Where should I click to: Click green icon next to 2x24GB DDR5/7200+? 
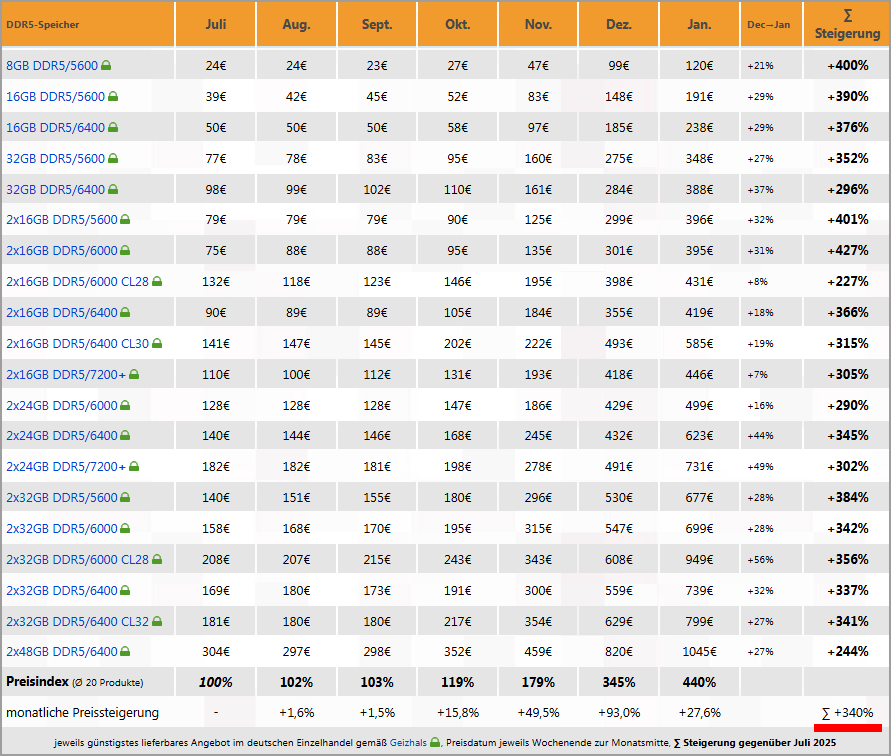coord(134,466)
